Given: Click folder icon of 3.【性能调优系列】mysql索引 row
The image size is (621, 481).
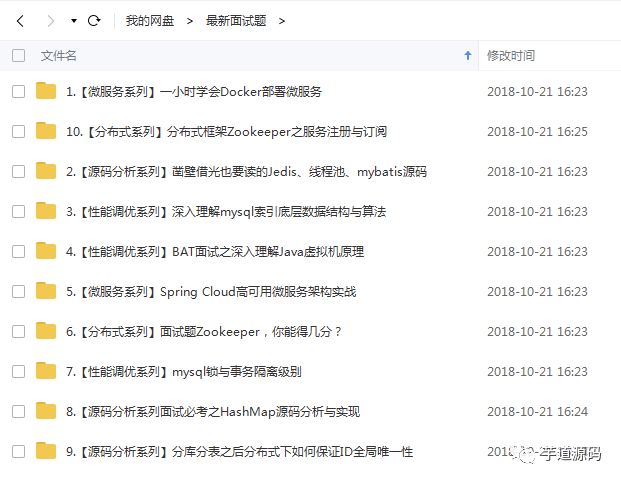Looking at the screenshot, I should click(46, 211).
